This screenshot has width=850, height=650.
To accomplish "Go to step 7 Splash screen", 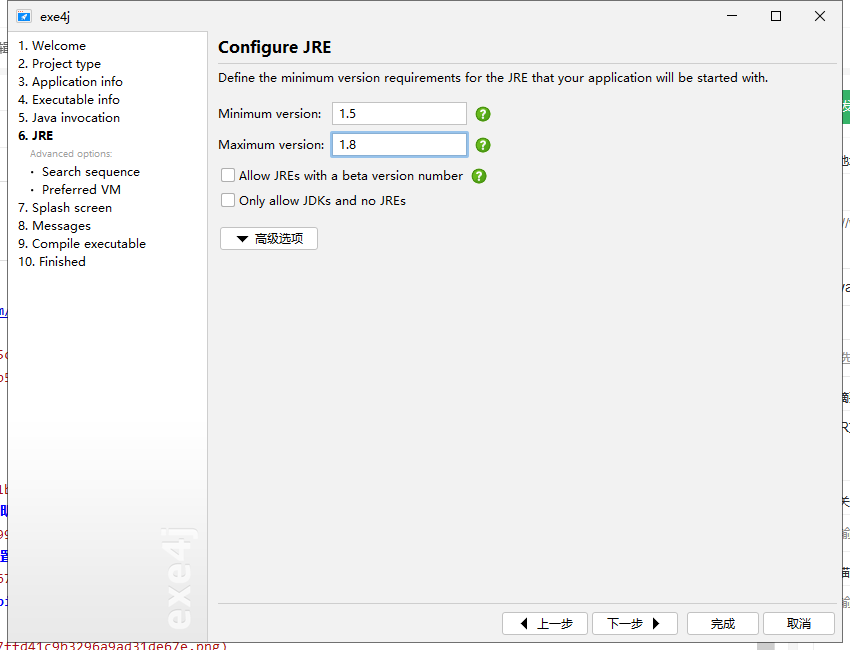I will [65, 208].
